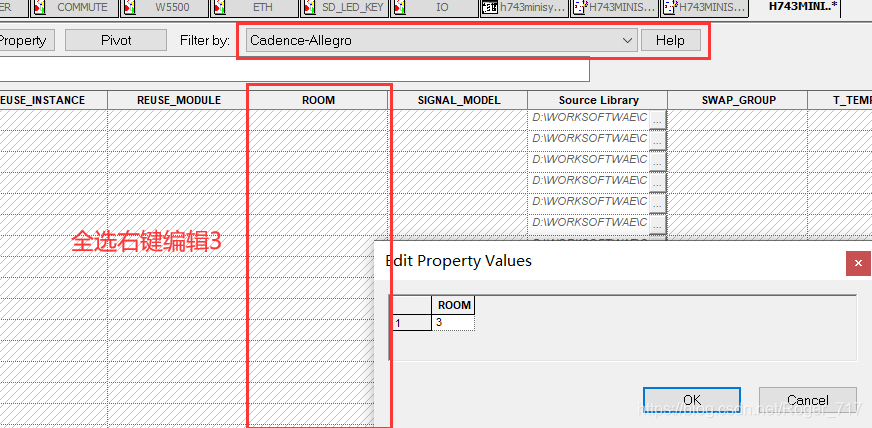Screen dimensions: 872x428
Task: Confirm with OK in Edit Property Values
Action: click(x=692, y=400)
